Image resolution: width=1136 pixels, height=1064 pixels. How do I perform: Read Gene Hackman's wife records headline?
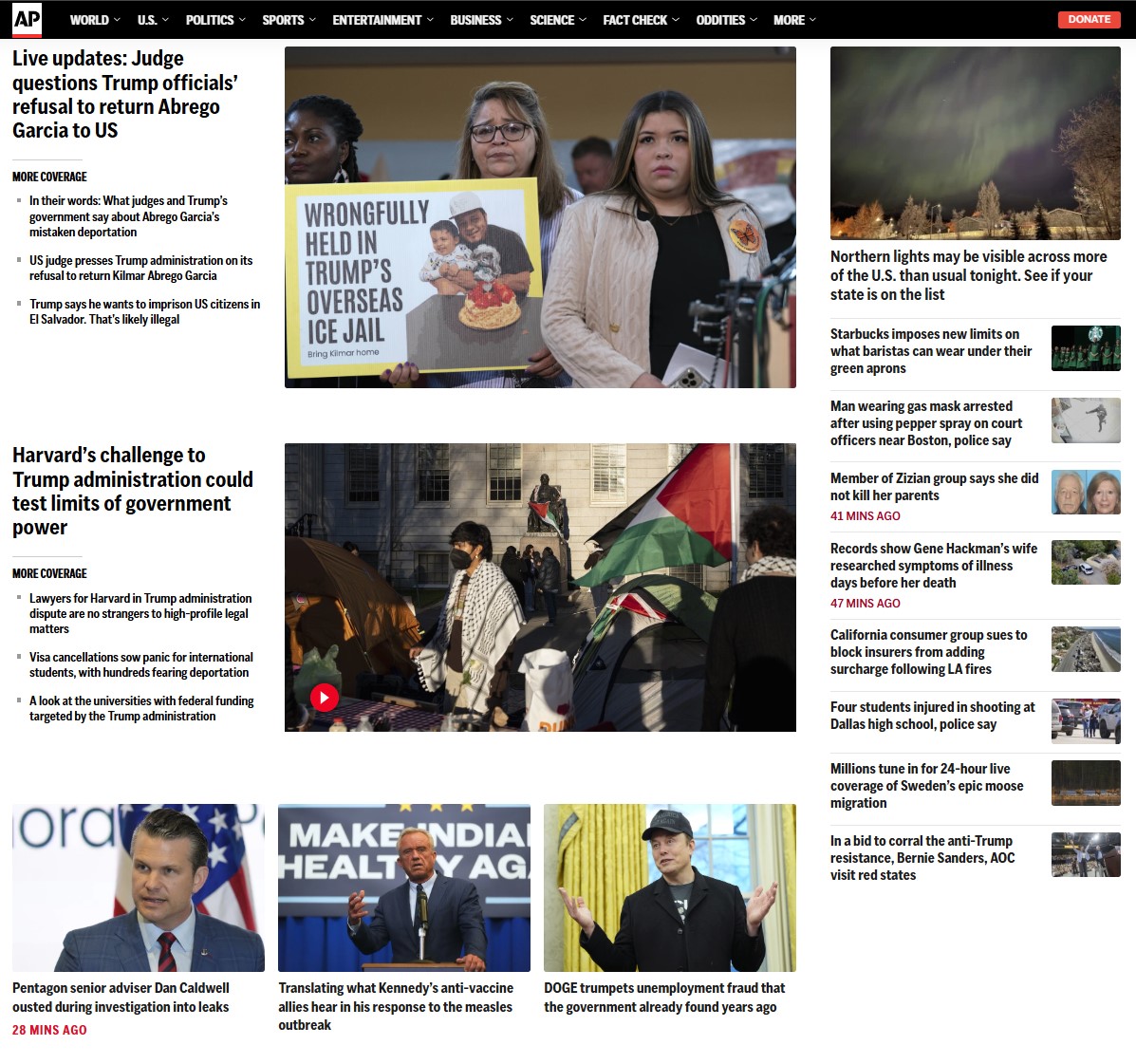click(x=934, y=566)
